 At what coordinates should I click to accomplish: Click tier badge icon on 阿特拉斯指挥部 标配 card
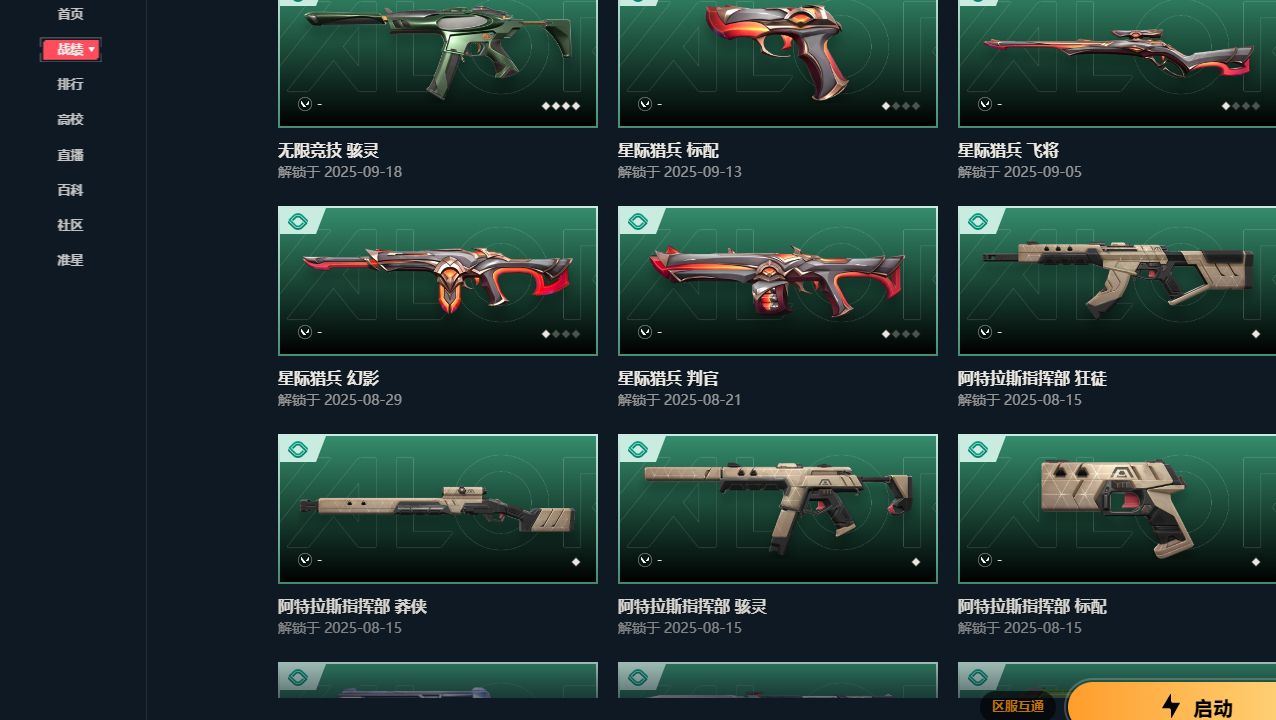pos(977,450)
